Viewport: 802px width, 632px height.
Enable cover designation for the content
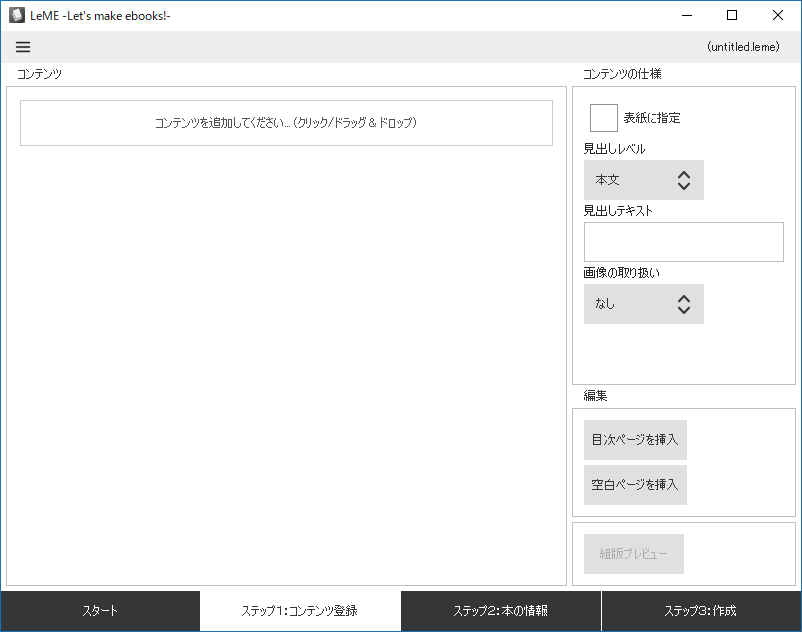click(603, 117)
